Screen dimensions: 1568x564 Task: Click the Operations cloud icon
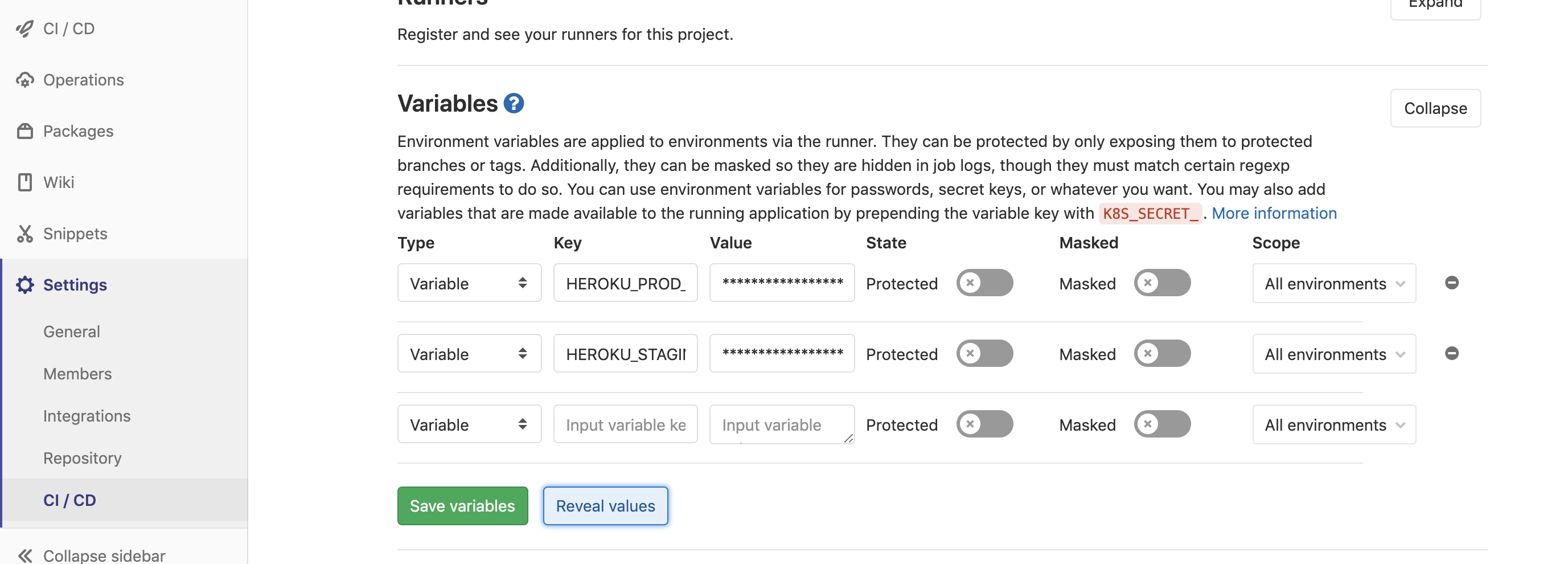[25, 80]
